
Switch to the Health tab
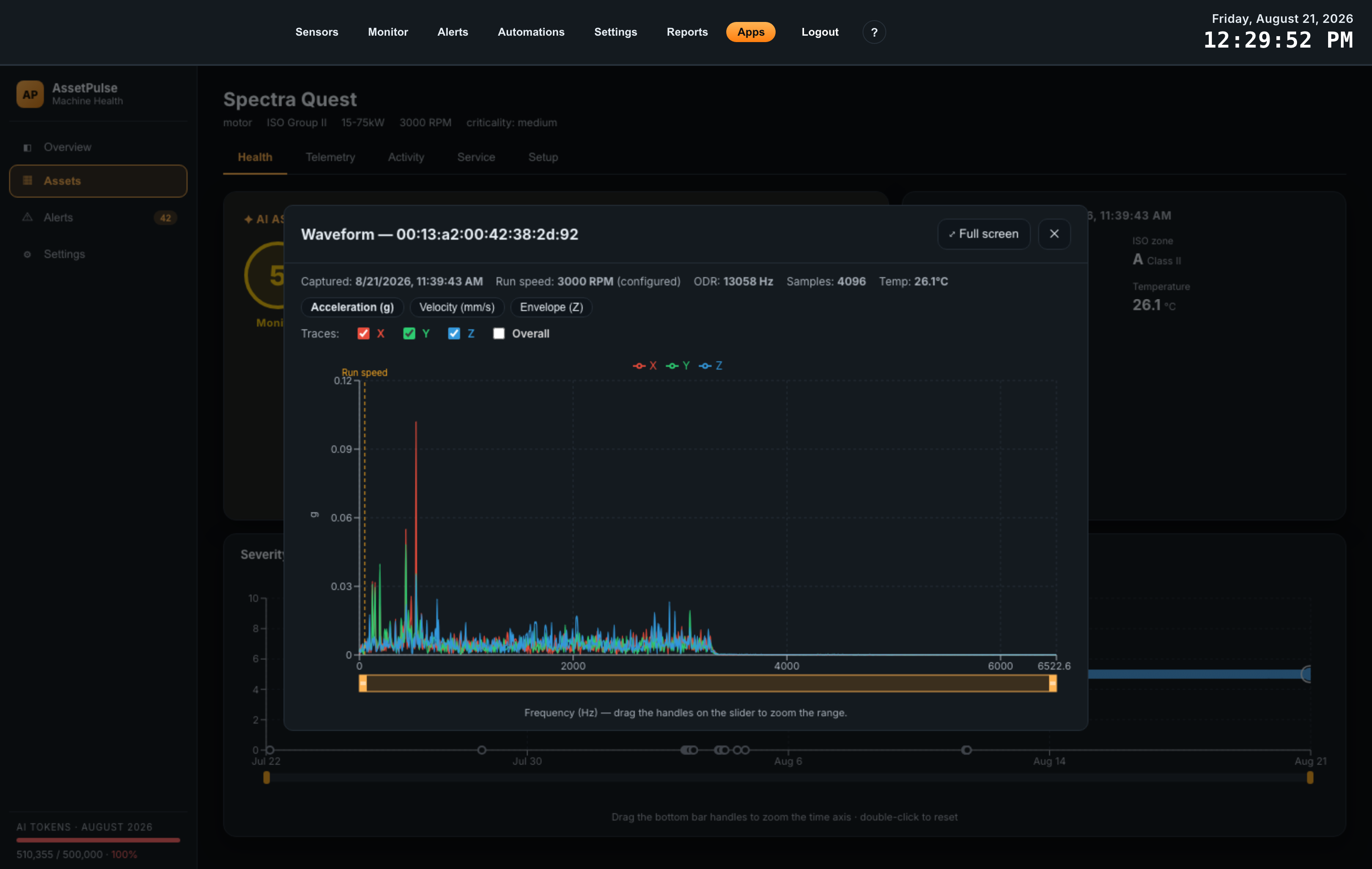click(255, 157)
